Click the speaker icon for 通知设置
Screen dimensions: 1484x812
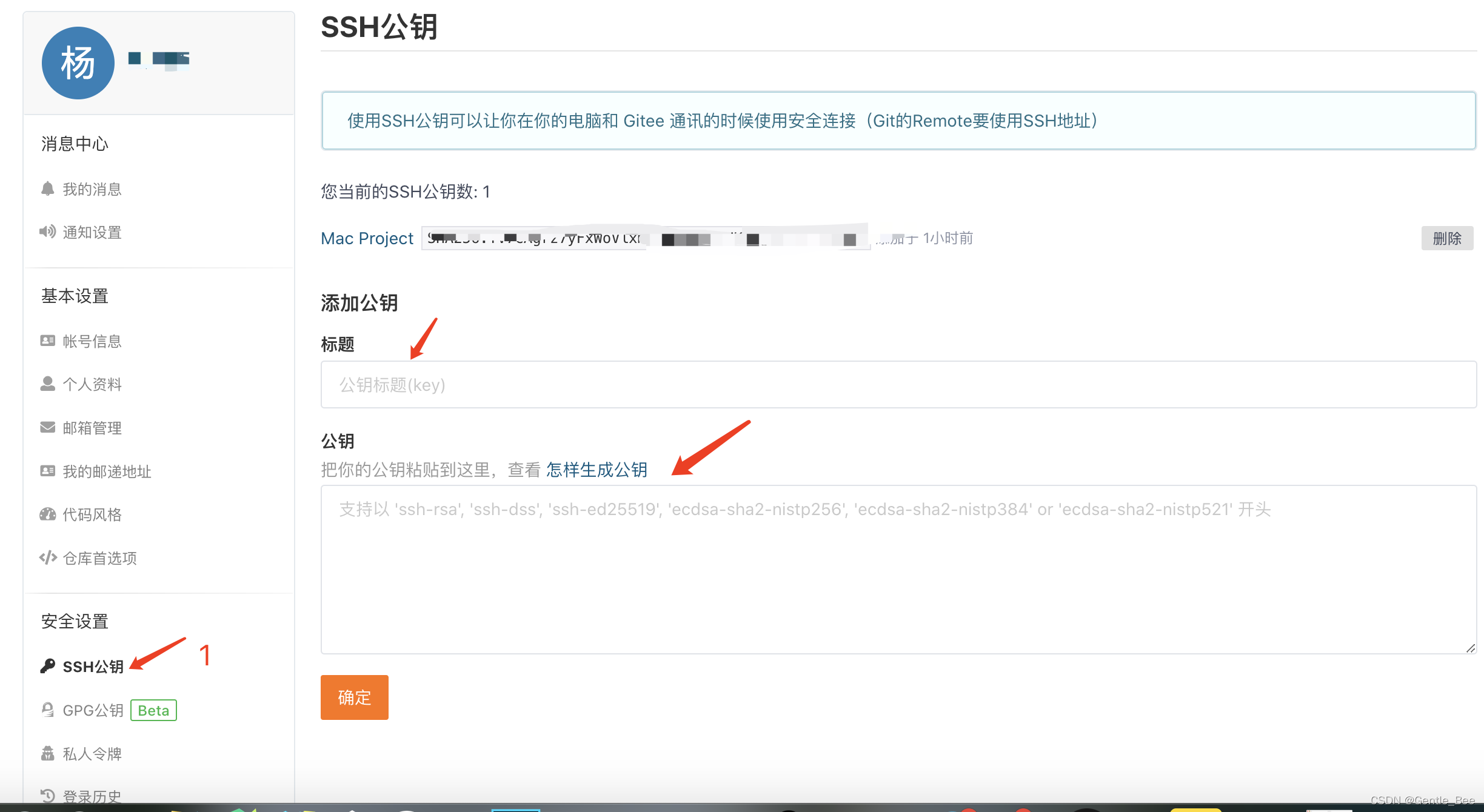click(47, 232)
